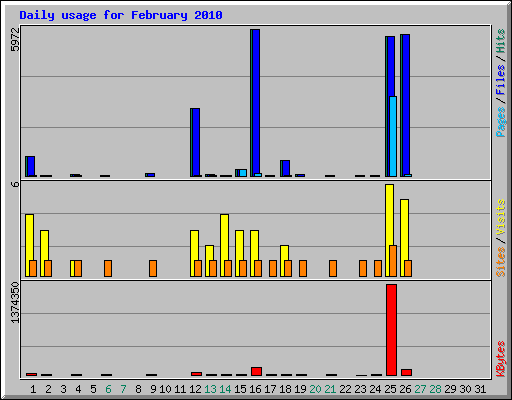Click day label 26 on the x-axis
The width and height of the screenshot is (512, 400).
click(405, 389)
